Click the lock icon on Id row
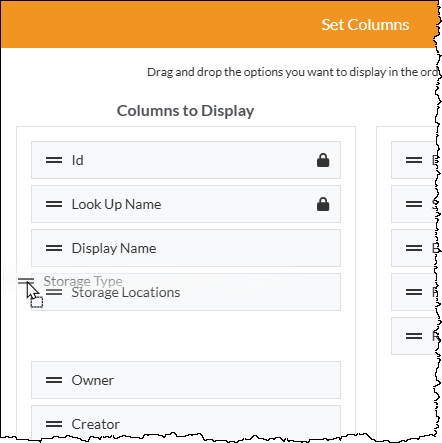 click(323, 160)
